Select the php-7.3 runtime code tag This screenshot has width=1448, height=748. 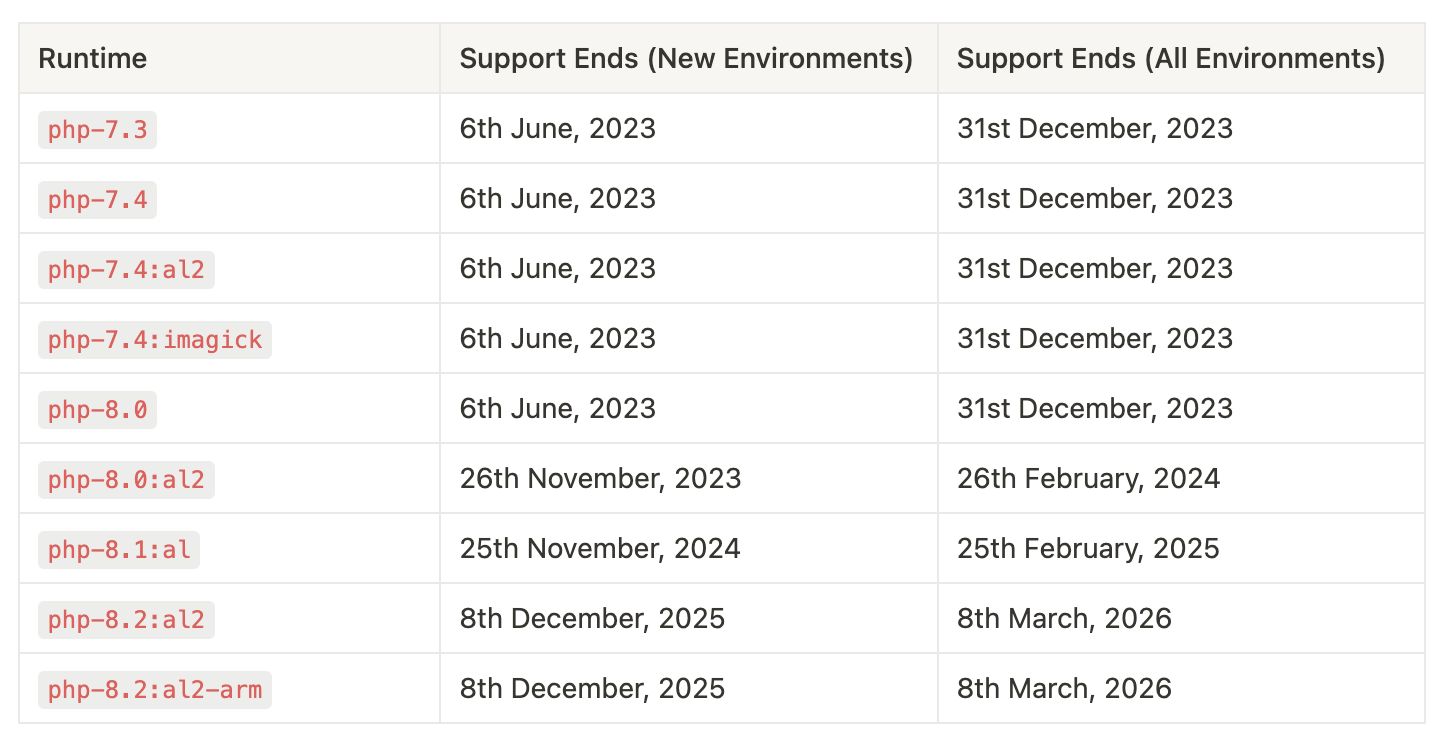97,130
